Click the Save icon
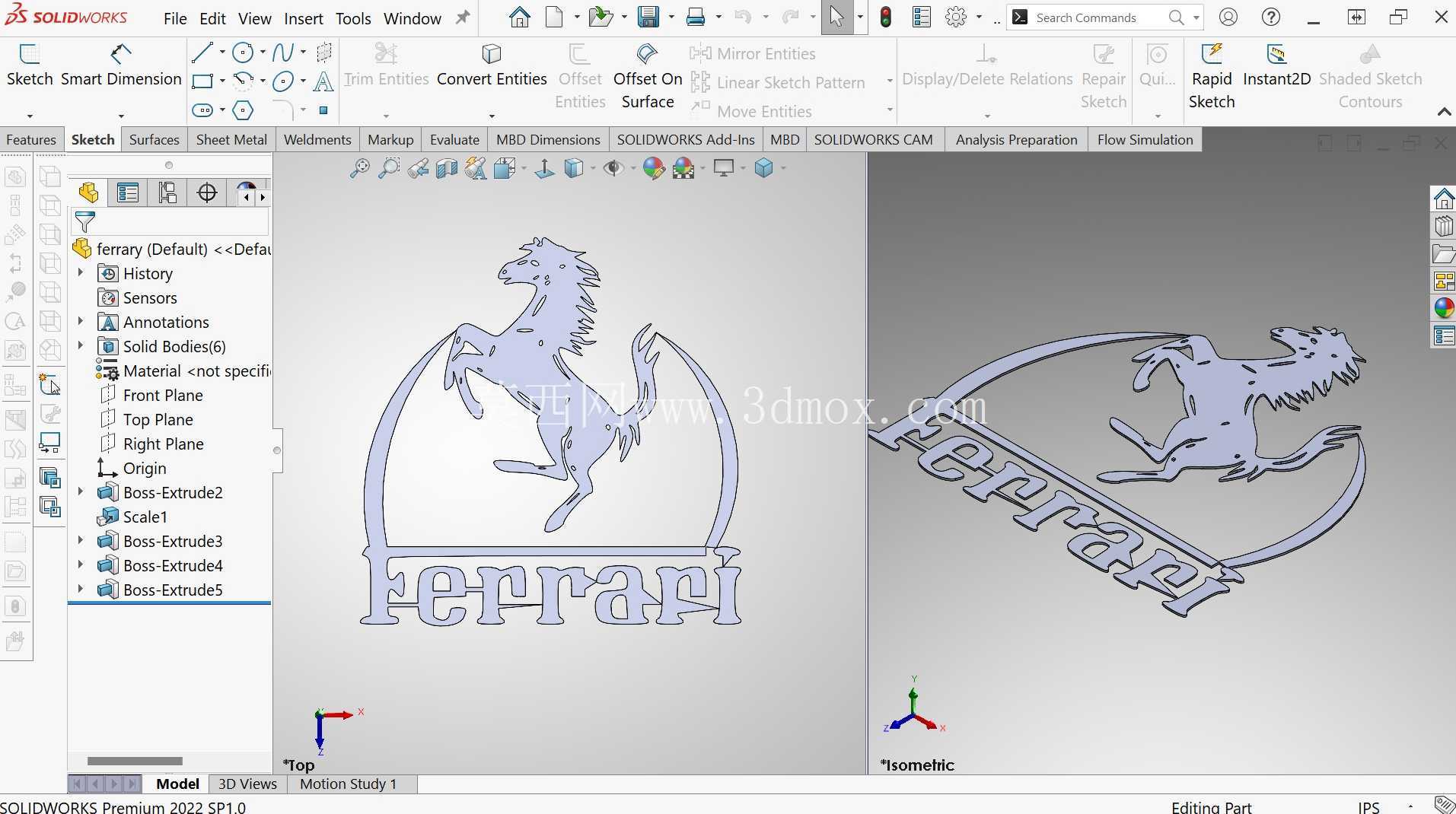 (x=648, y=17)
